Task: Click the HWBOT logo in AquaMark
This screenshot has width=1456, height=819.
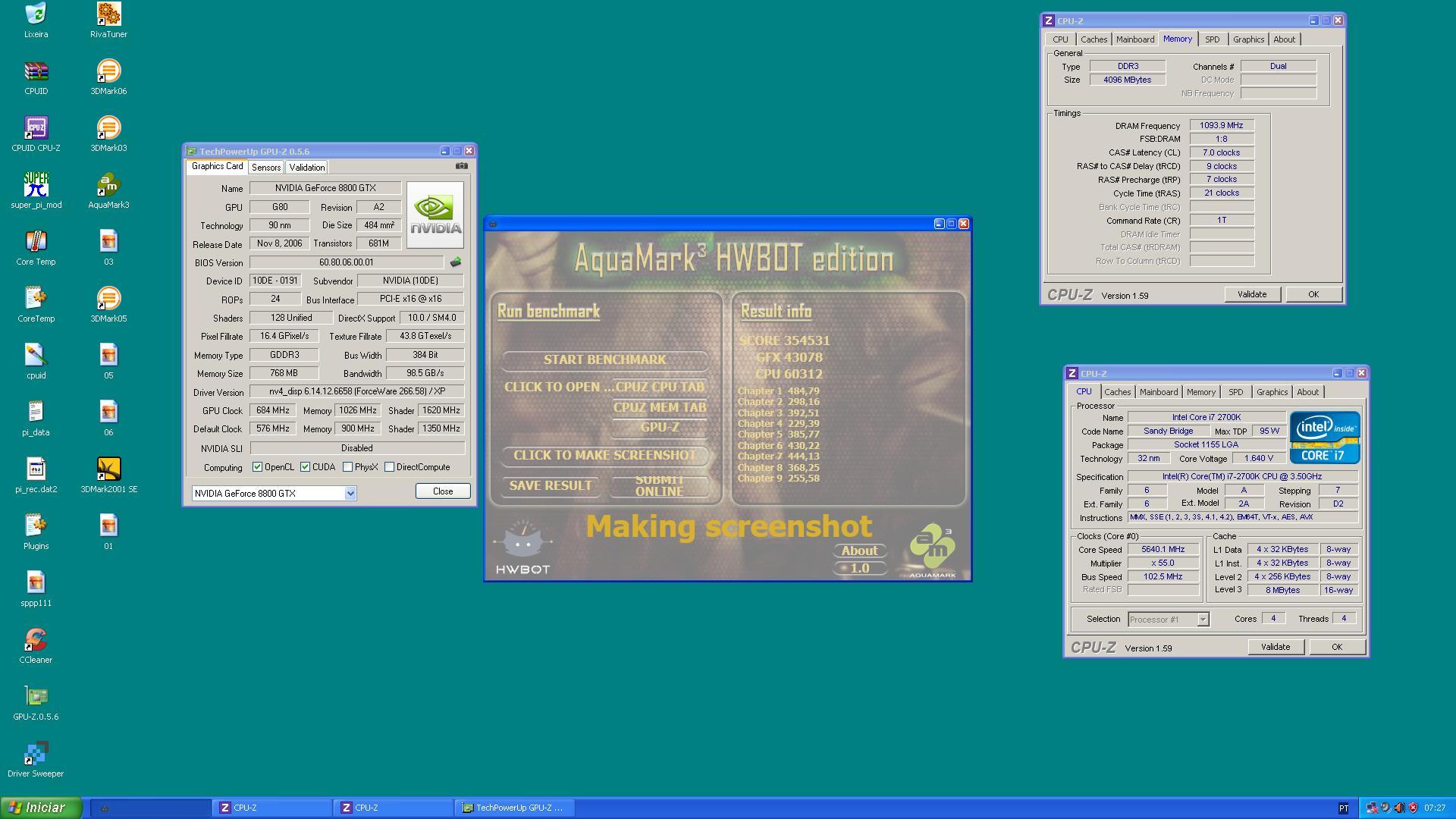Action: 522,548
